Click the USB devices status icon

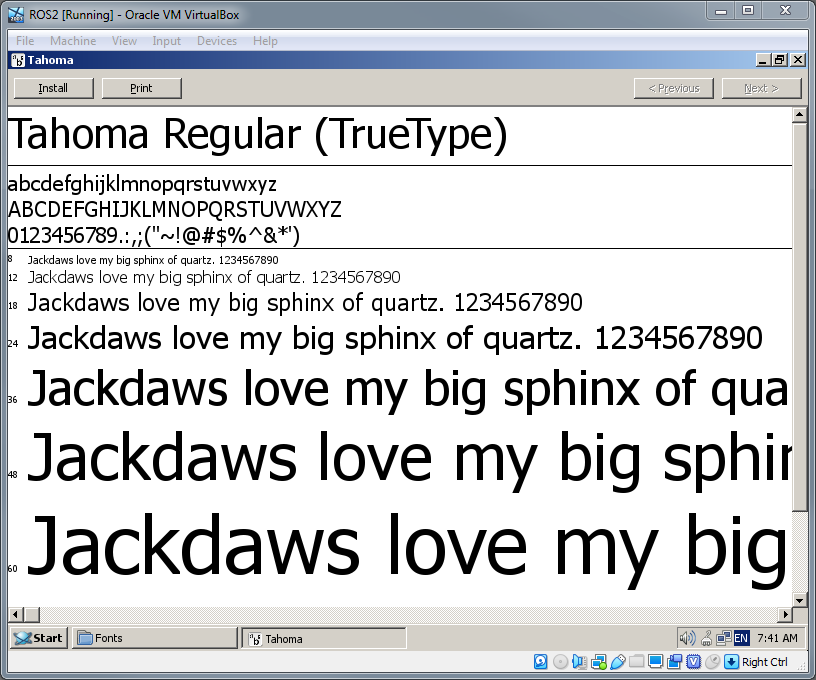tap(617, 662)
